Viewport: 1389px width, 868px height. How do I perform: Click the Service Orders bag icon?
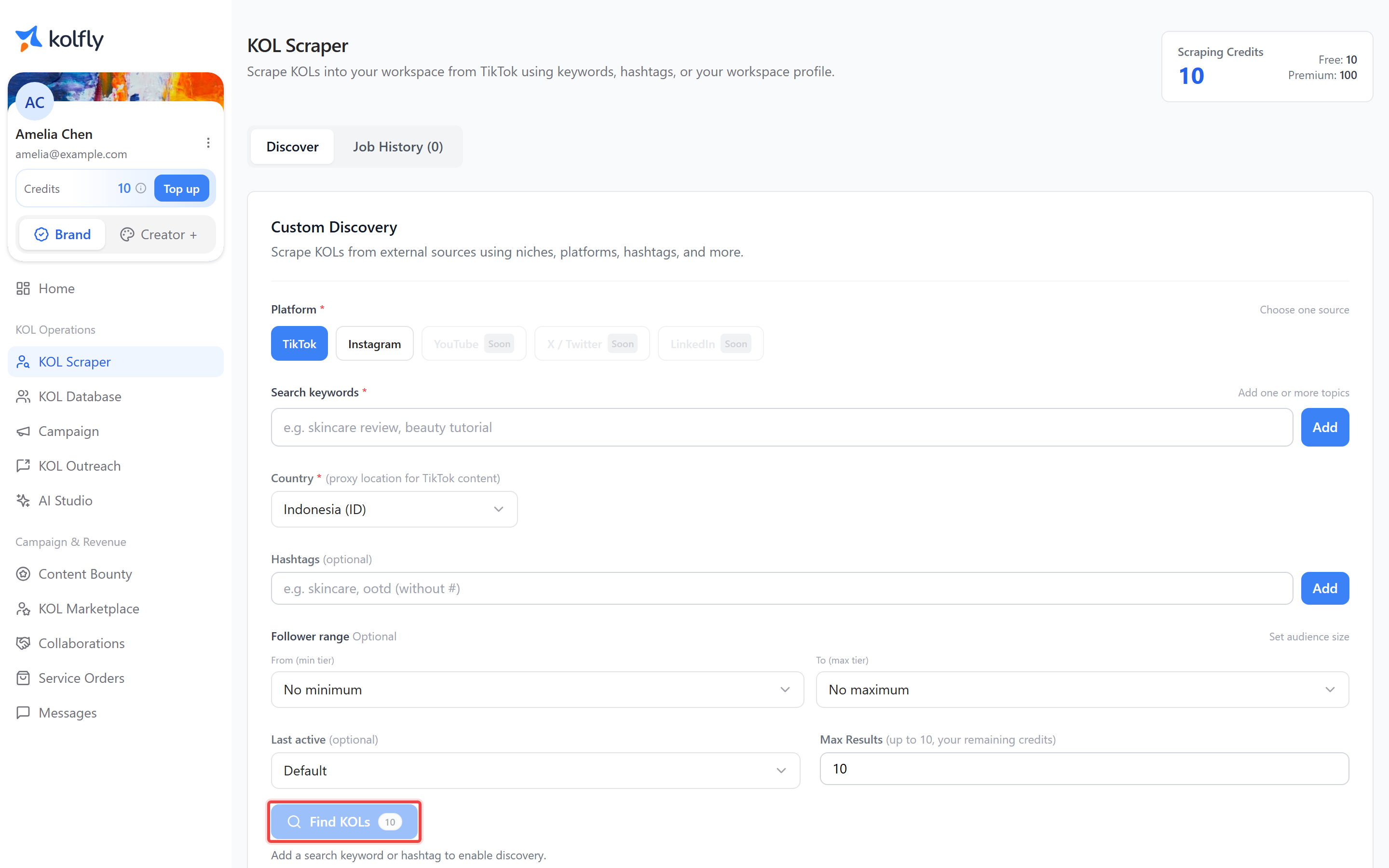pos(23,678)
